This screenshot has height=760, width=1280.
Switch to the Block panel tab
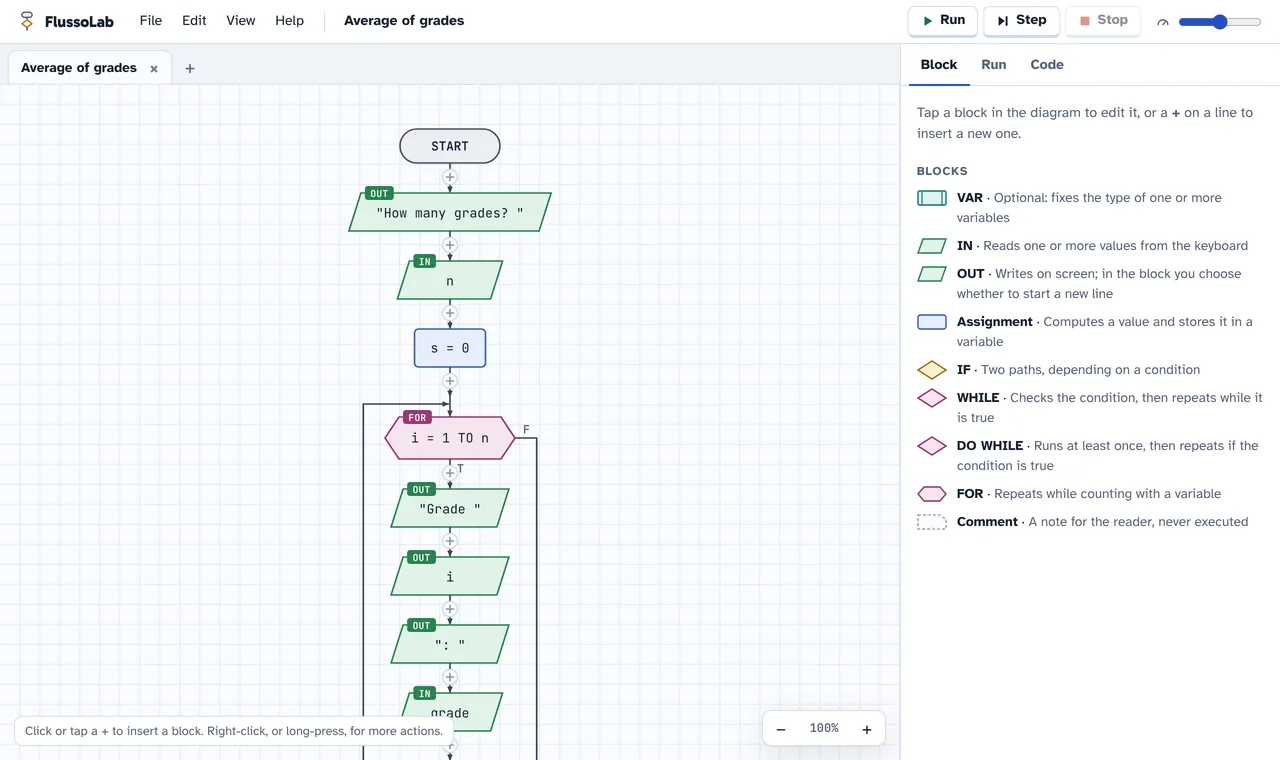(939, 64)
